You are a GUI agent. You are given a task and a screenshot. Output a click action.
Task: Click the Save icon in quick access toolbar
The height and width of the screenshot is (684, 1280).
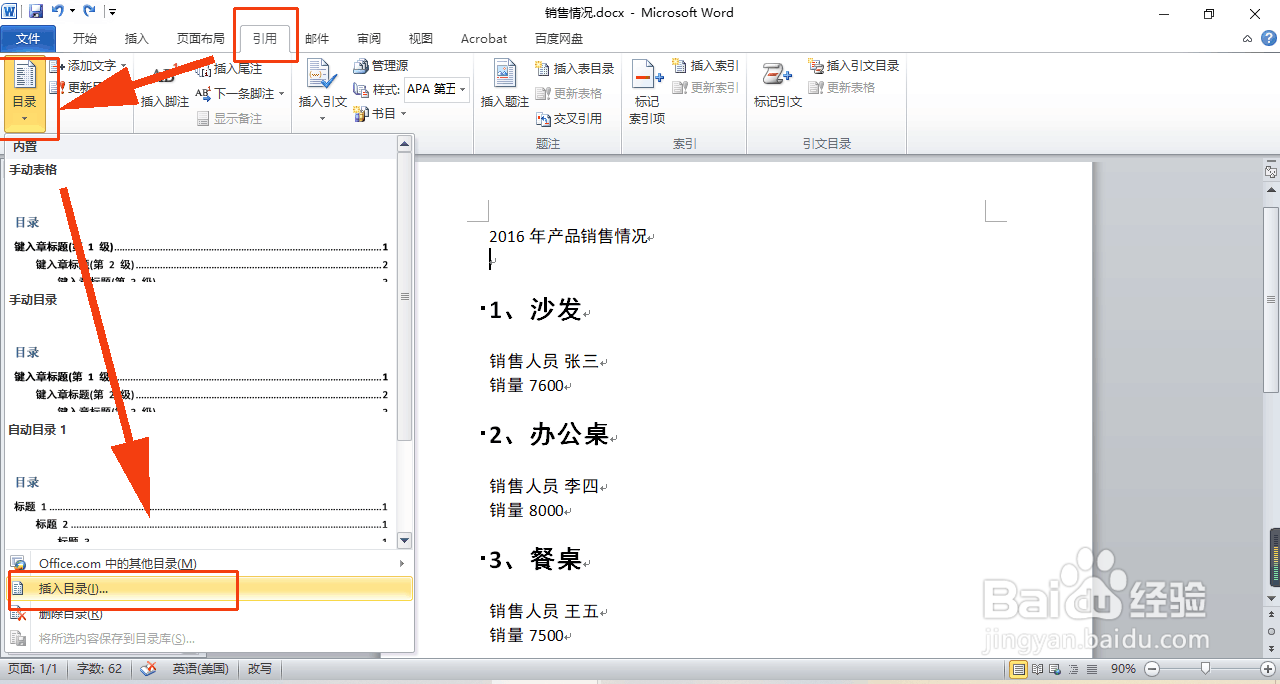[36, 12]
